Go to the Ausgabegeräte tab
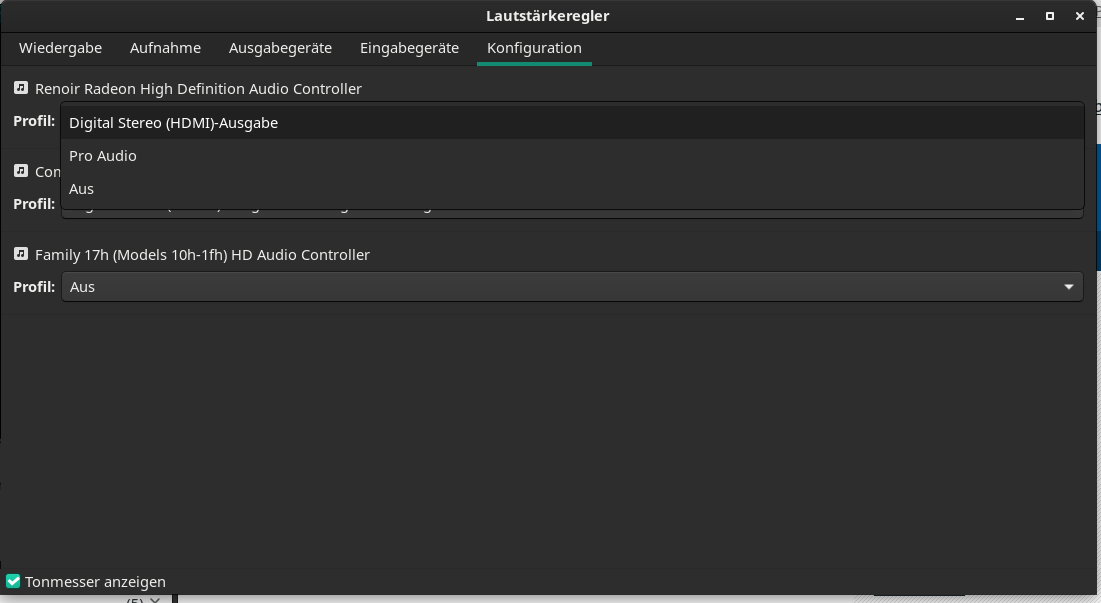Viewport: 1101px width, 603px height. point(280,48)
